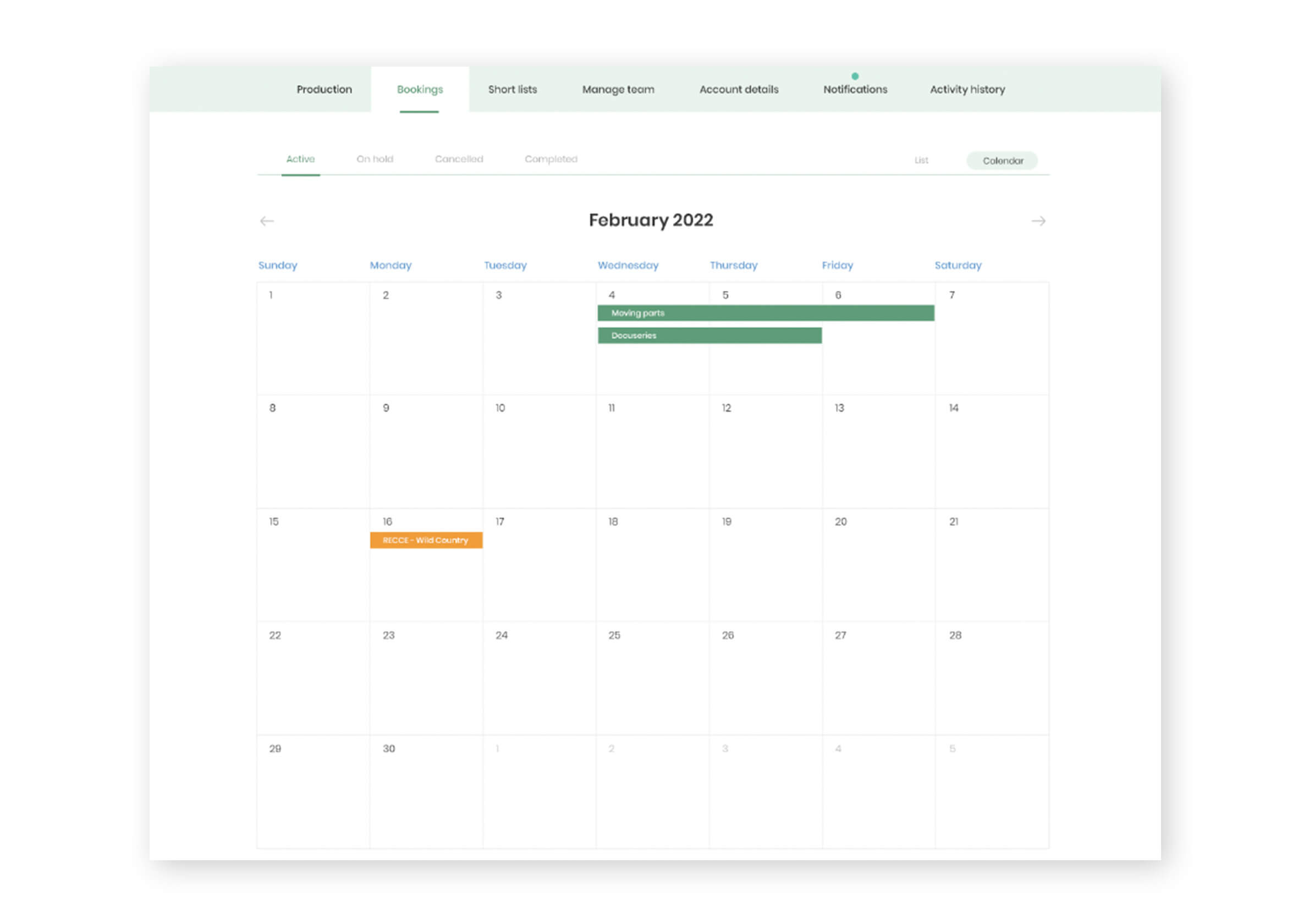Select day 11 in the calendar
The height and width of the screenshot is (924, 1298).
(x=652, y=451)
